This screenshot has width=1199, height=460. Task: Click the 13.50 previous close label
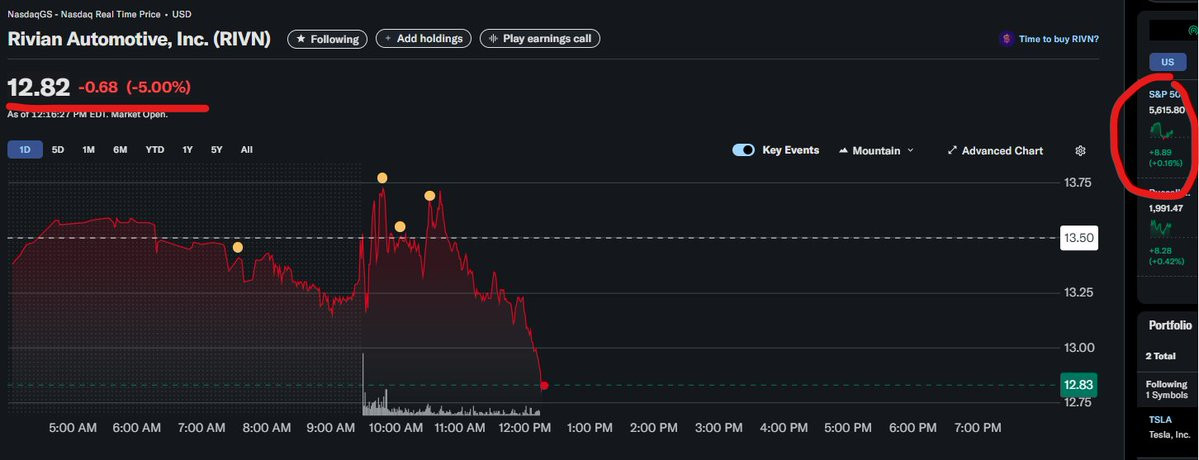click(x=1080, y=238)
